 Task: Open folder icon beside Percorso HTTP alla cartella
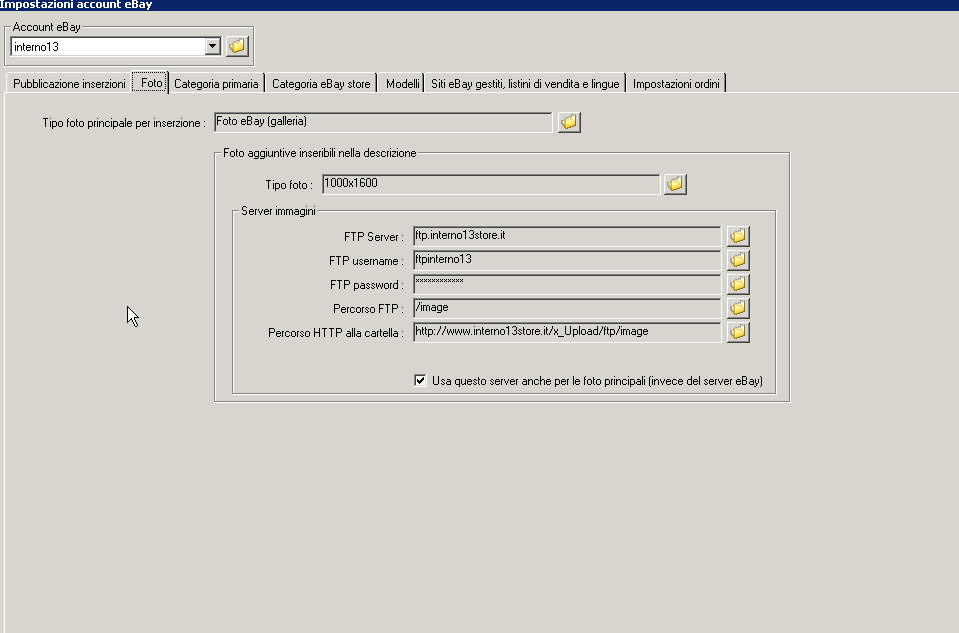tap(738, 331)
